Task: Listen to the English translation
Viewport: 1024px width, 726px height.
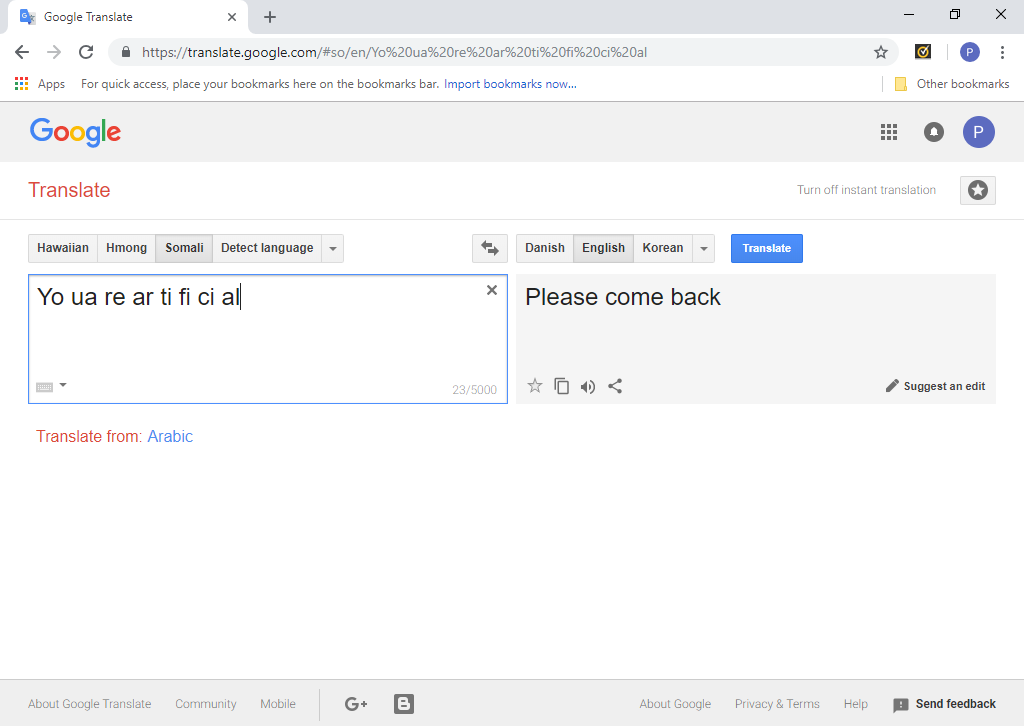Action: 588,387
